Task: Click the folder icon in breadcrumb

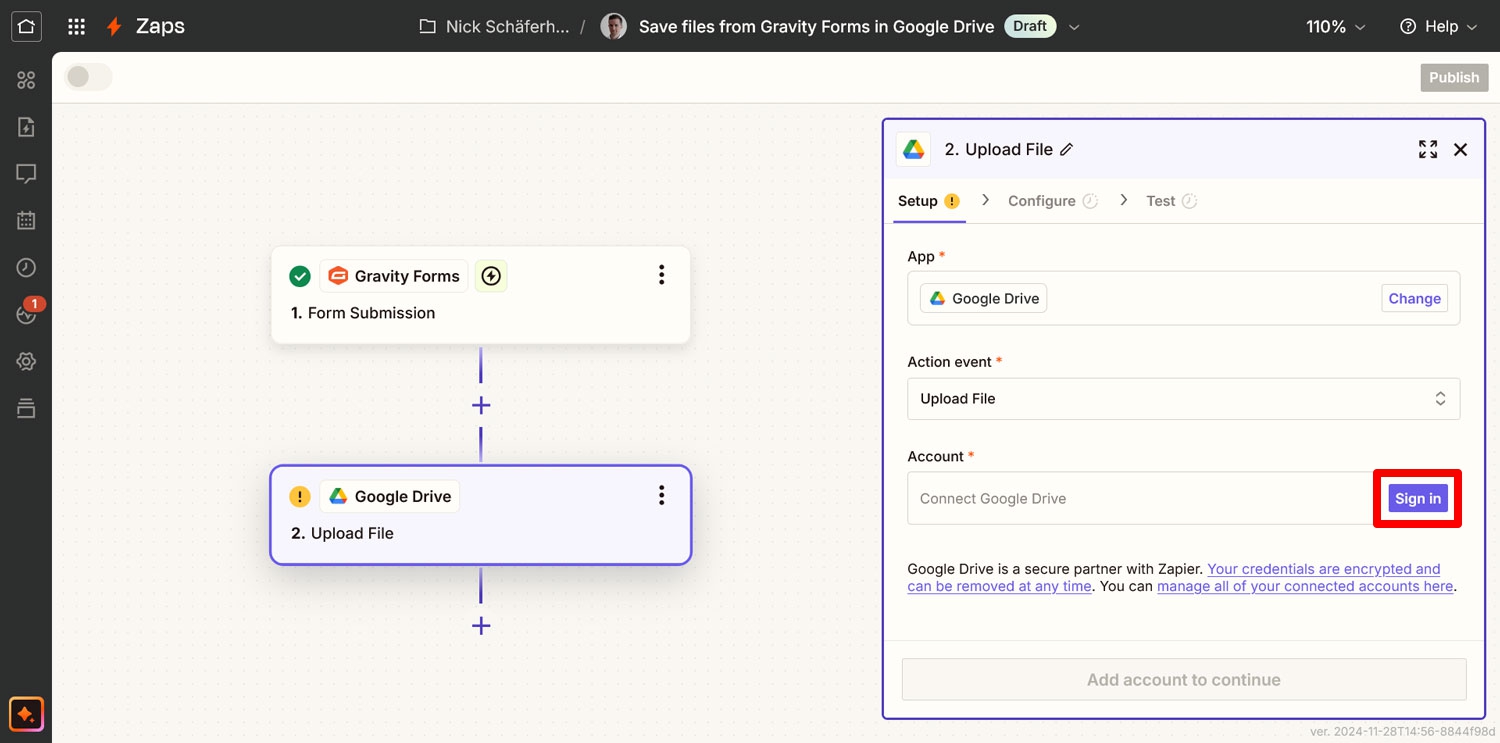Action: 427,27
